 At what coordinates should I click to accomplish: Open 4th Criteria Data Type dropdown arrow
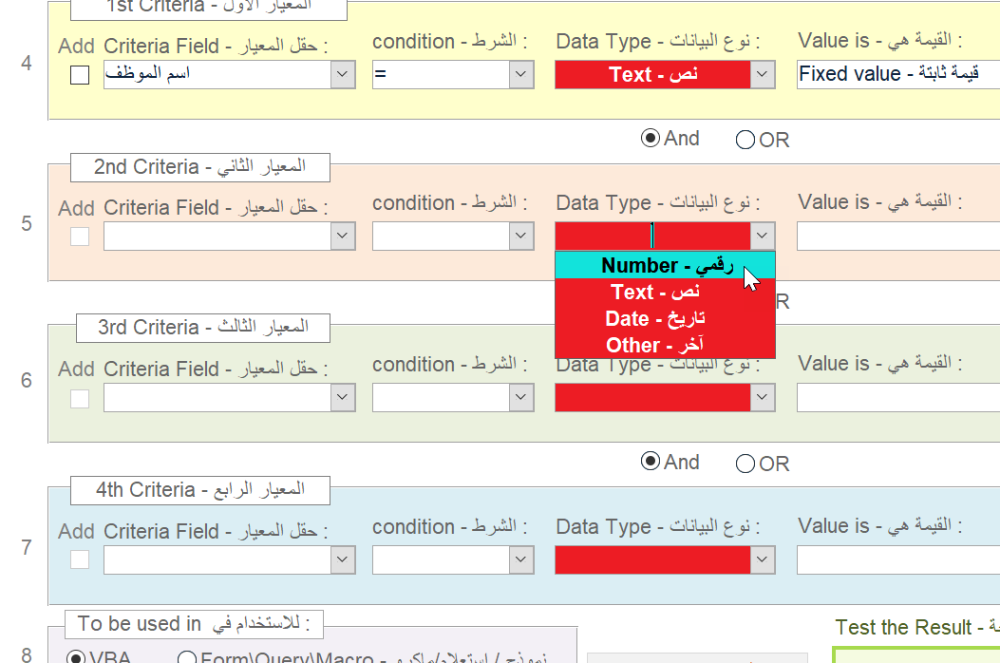pos(762,560)
